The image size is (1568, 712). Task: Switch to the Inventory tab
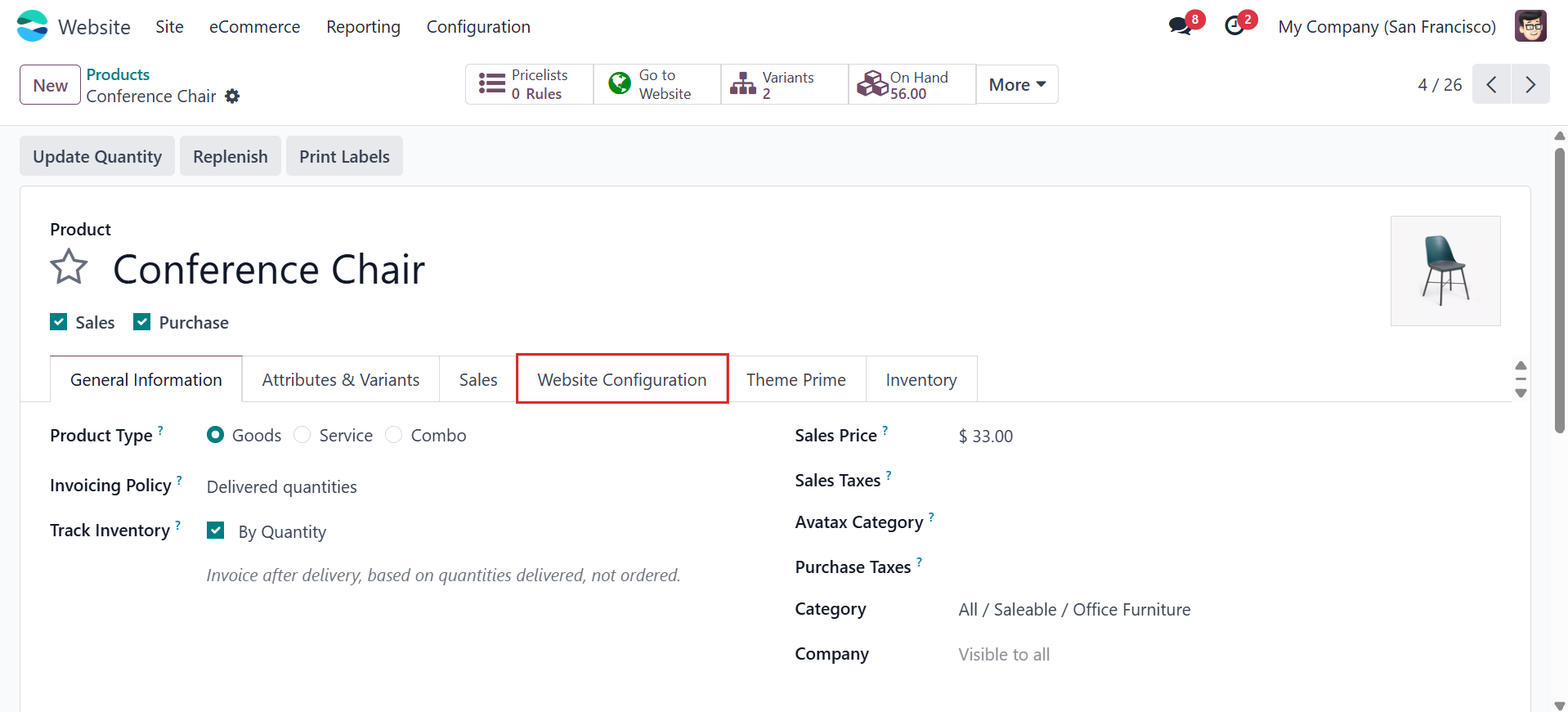pyautogui.click(x=921, y=379)
